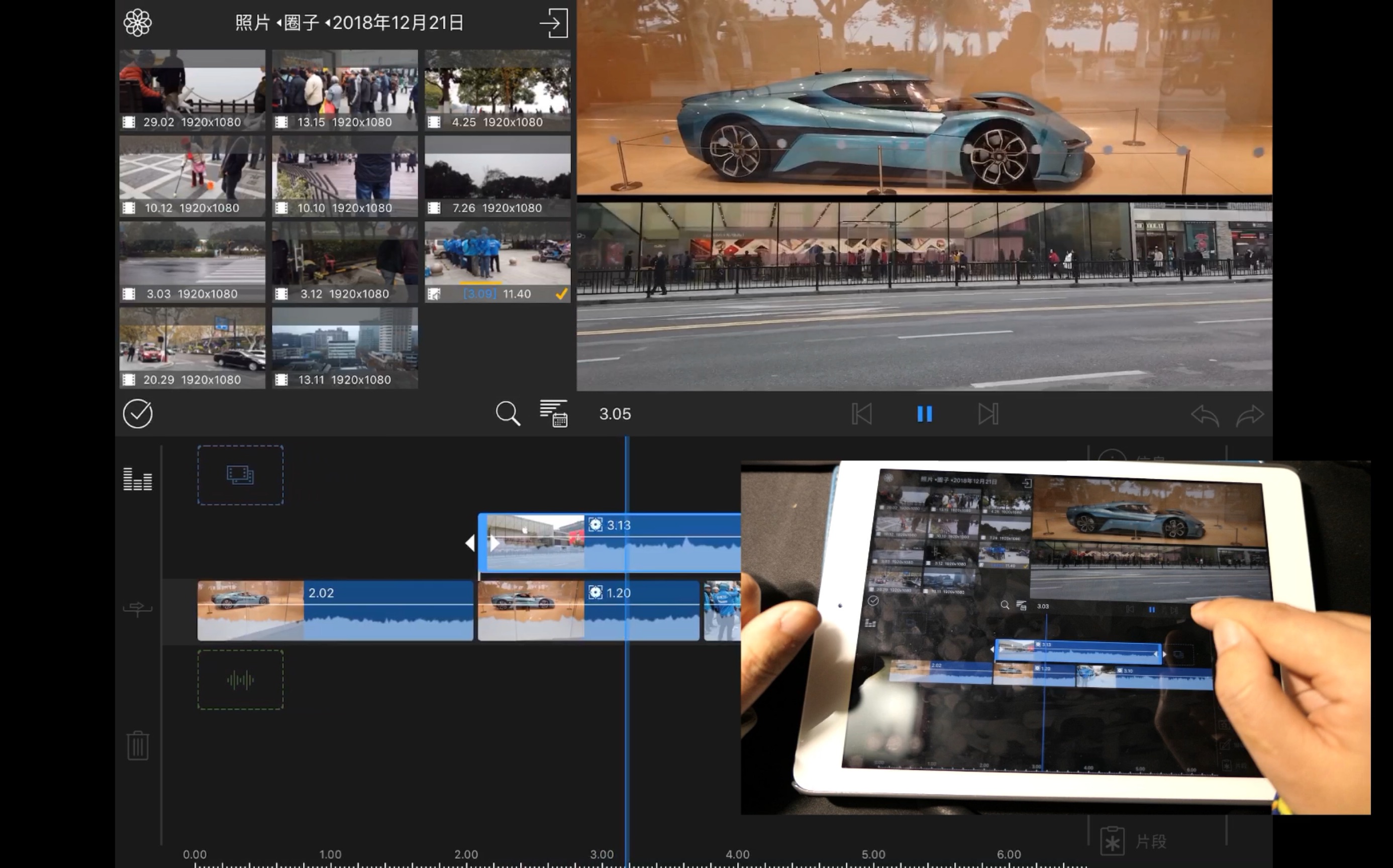Toggle the track link/insert mode icon
The width and height of the screenshot is (1393, 868).
138,608
